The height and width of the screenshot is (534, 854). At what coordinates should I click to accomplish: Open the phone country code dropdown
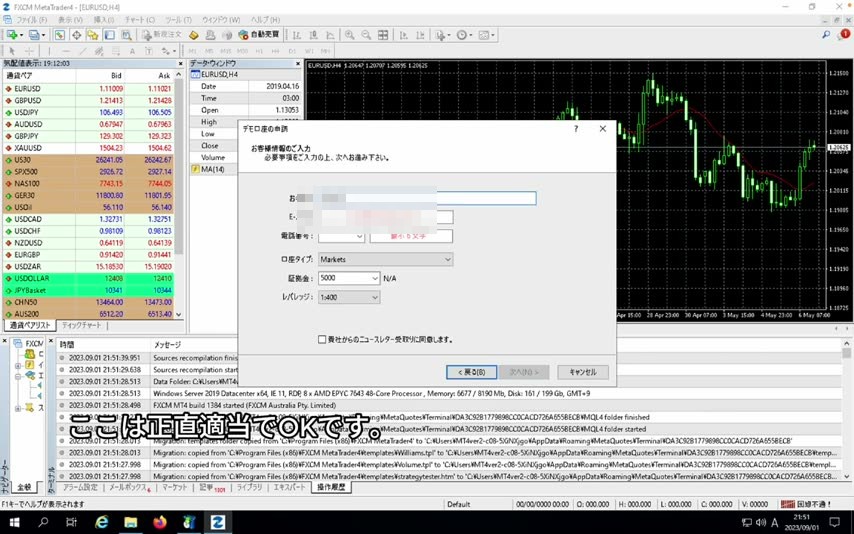click(341, 236)
